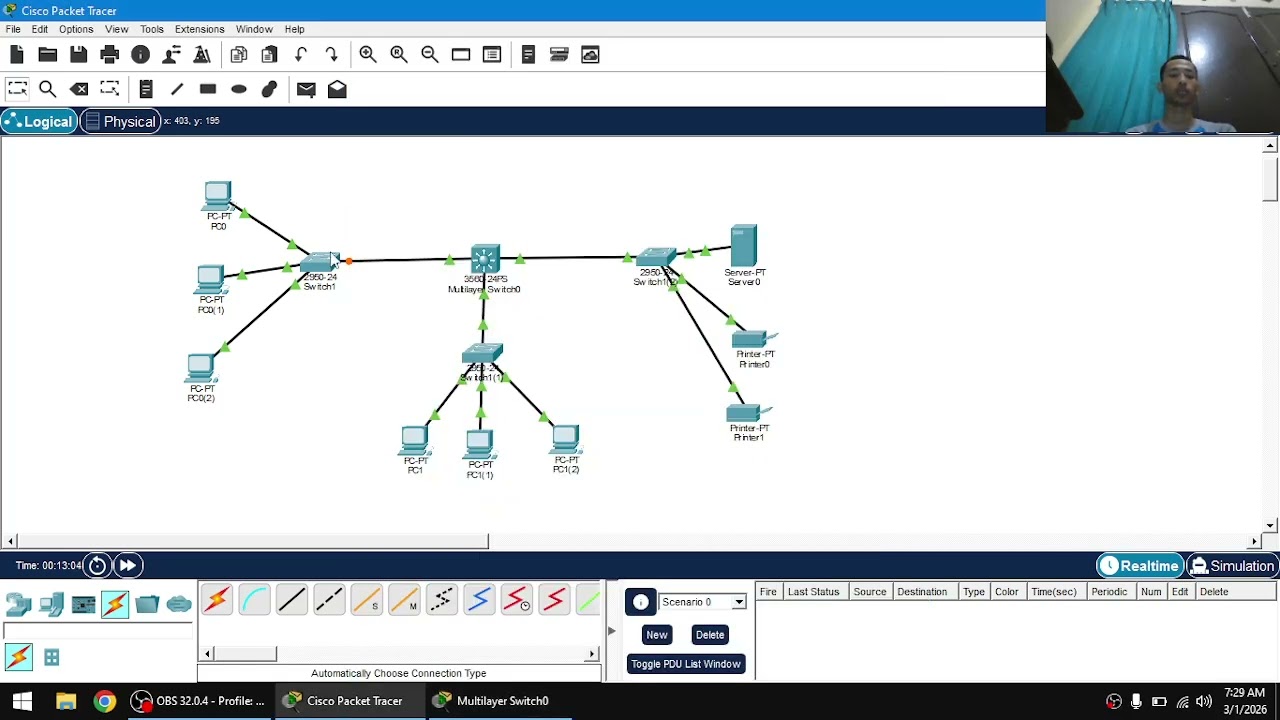Create a new file with toolbar icon
The width and height of the screenshot is (1280, 720).
[x=17, y=55]
